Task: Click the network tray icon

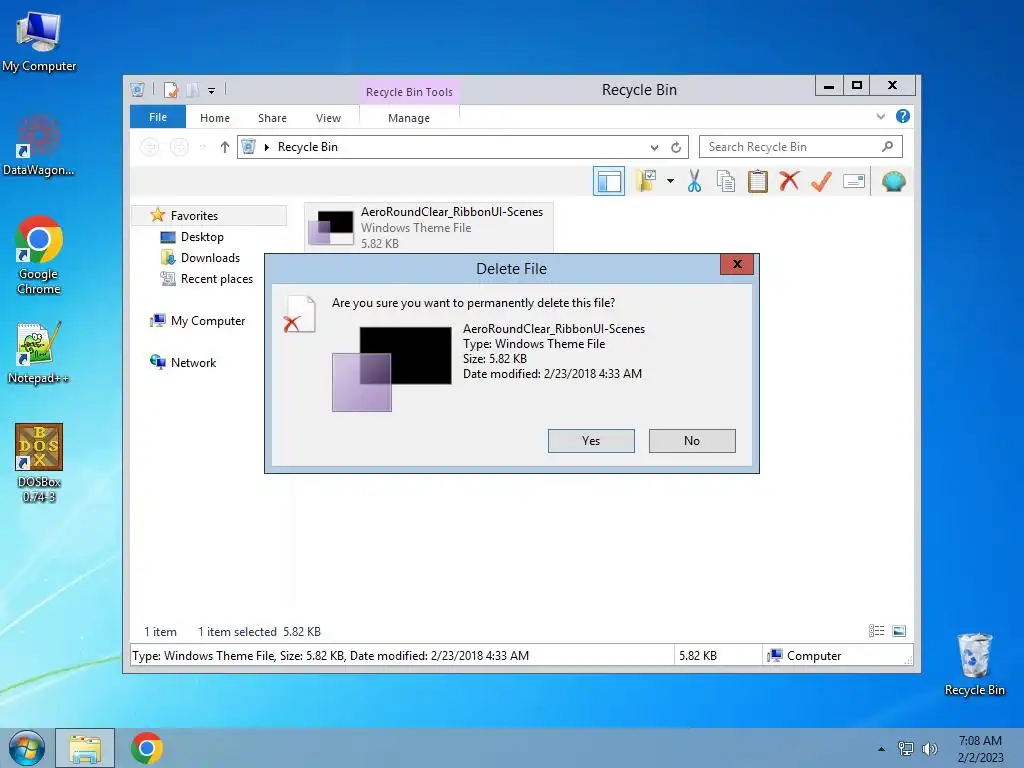Action: [906, 749]
